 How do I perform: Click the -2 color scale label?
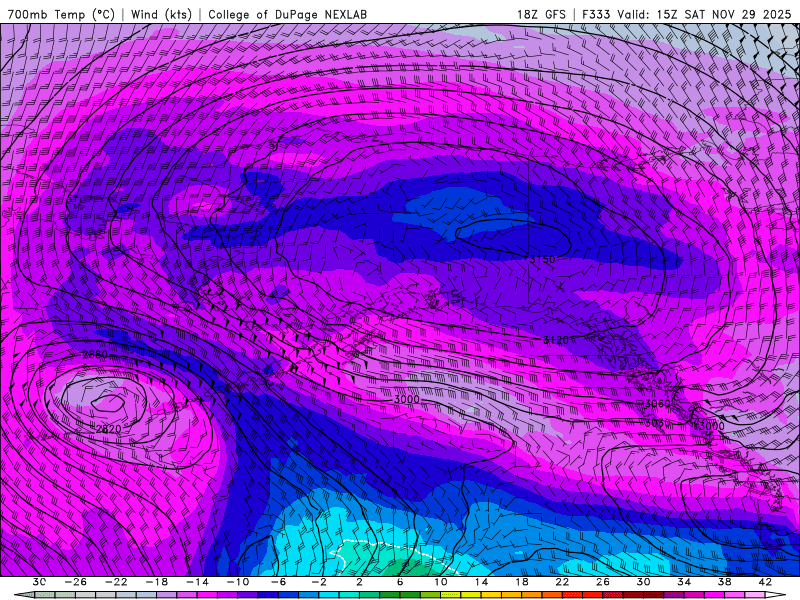[x=319, y=582]
